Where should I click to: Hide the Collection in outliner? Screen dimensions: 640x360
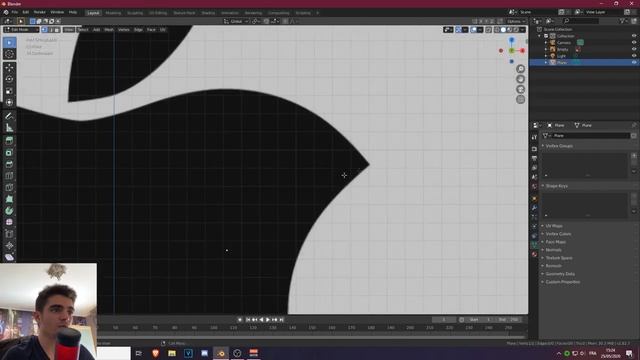[634, 36]
